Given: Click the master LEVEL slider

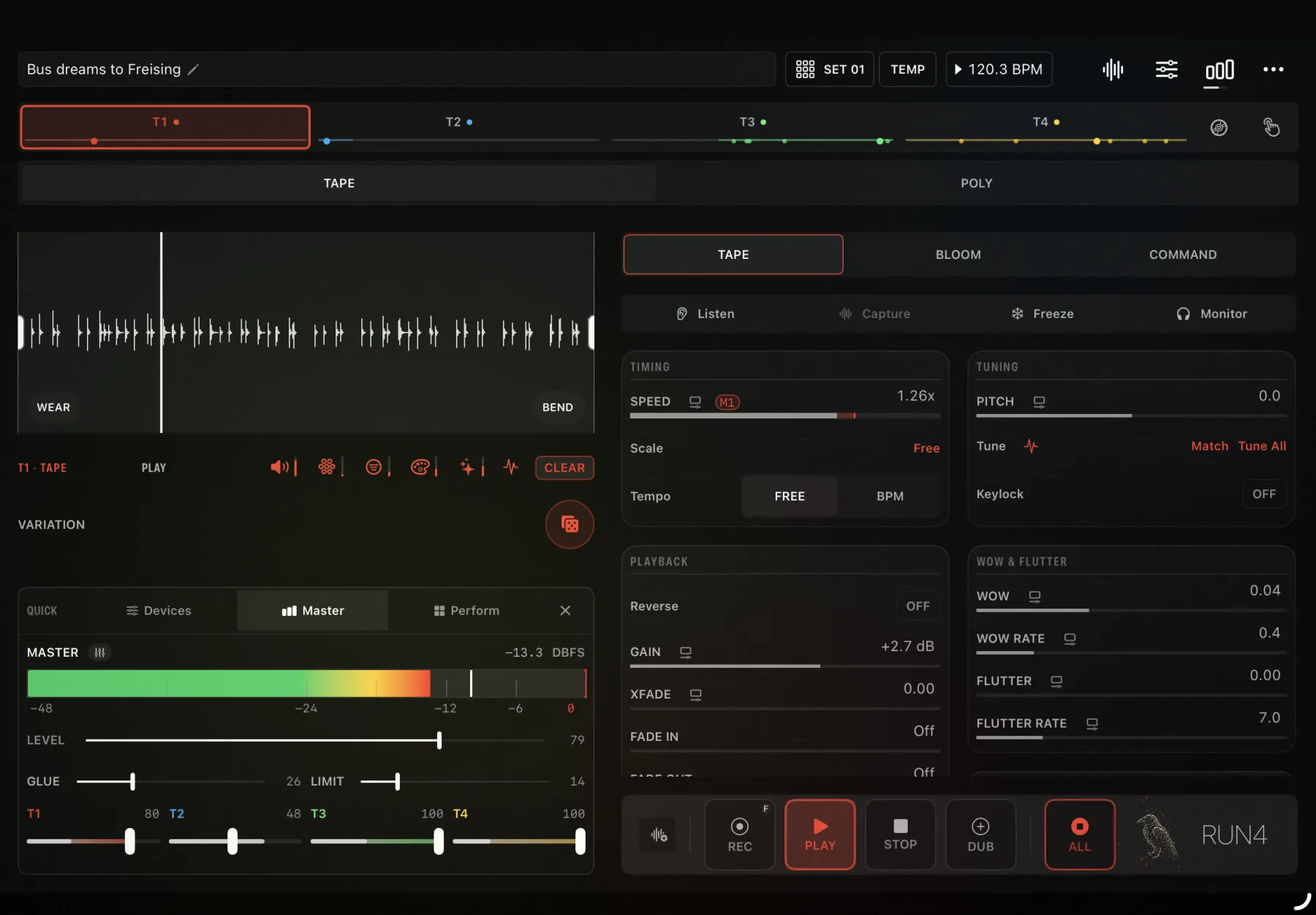Looking at the screenshot, I should pyautogui.click(x=314, y=740).
